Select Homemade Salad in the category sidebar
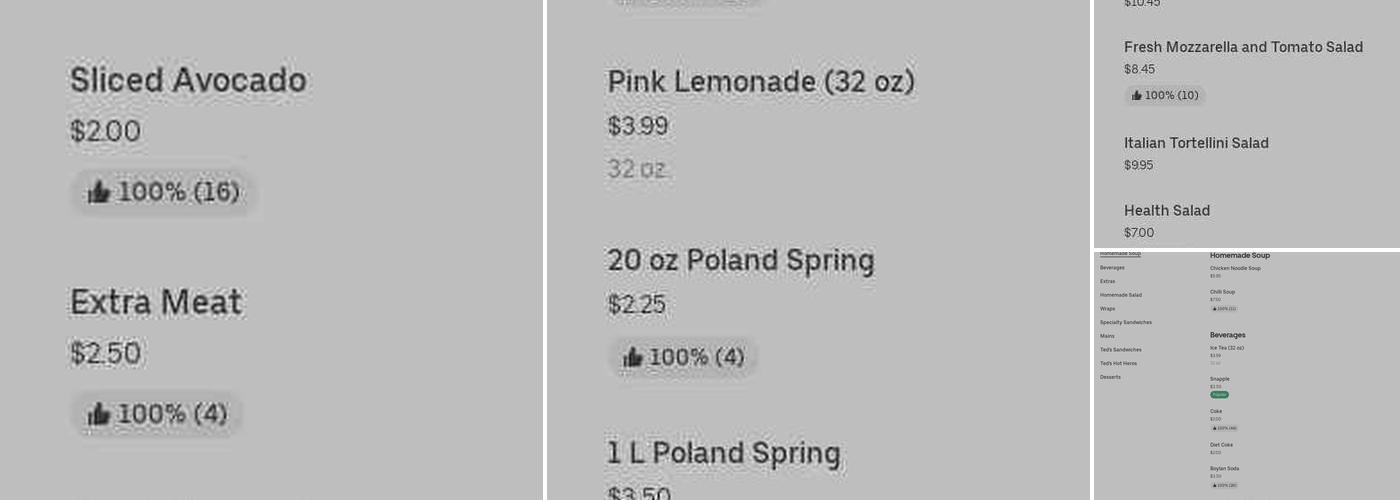Viewport: 1400px width, 500px height. tap(1120, 295)
